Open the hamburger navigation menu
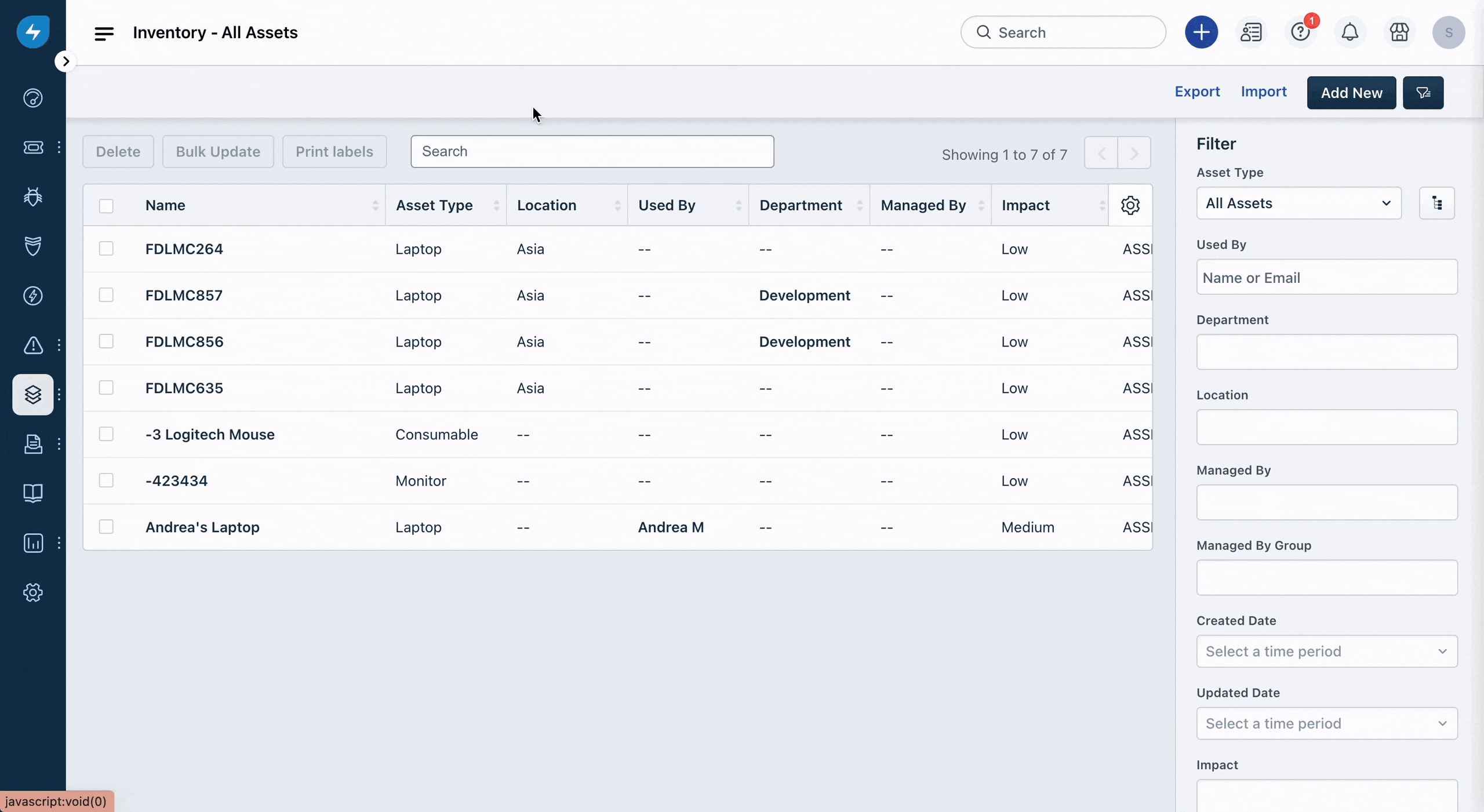 [x=104, y=33]
